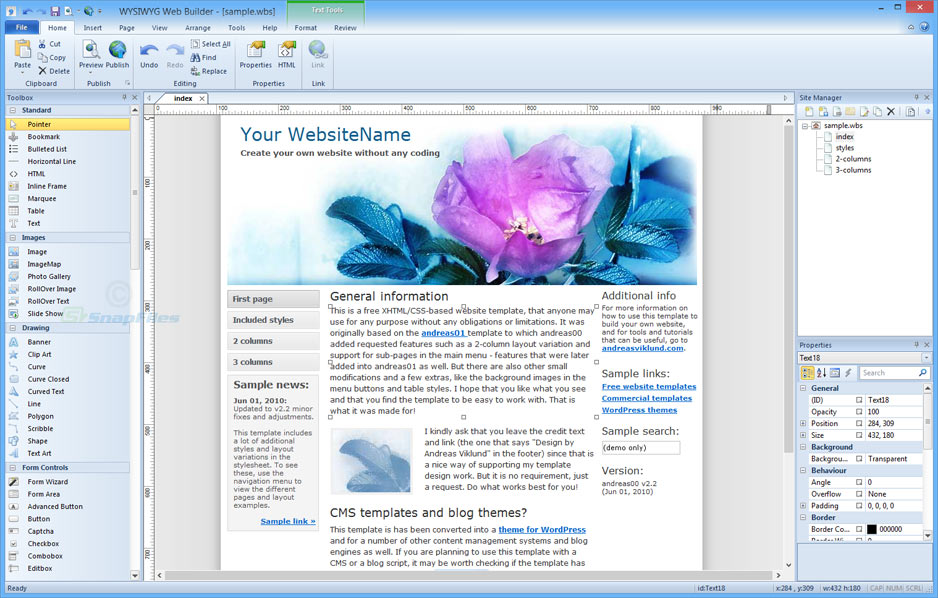Expand the Position property row
Viewport: 938px width, 598px height.
pyautogui.click(x=804, y=424)
